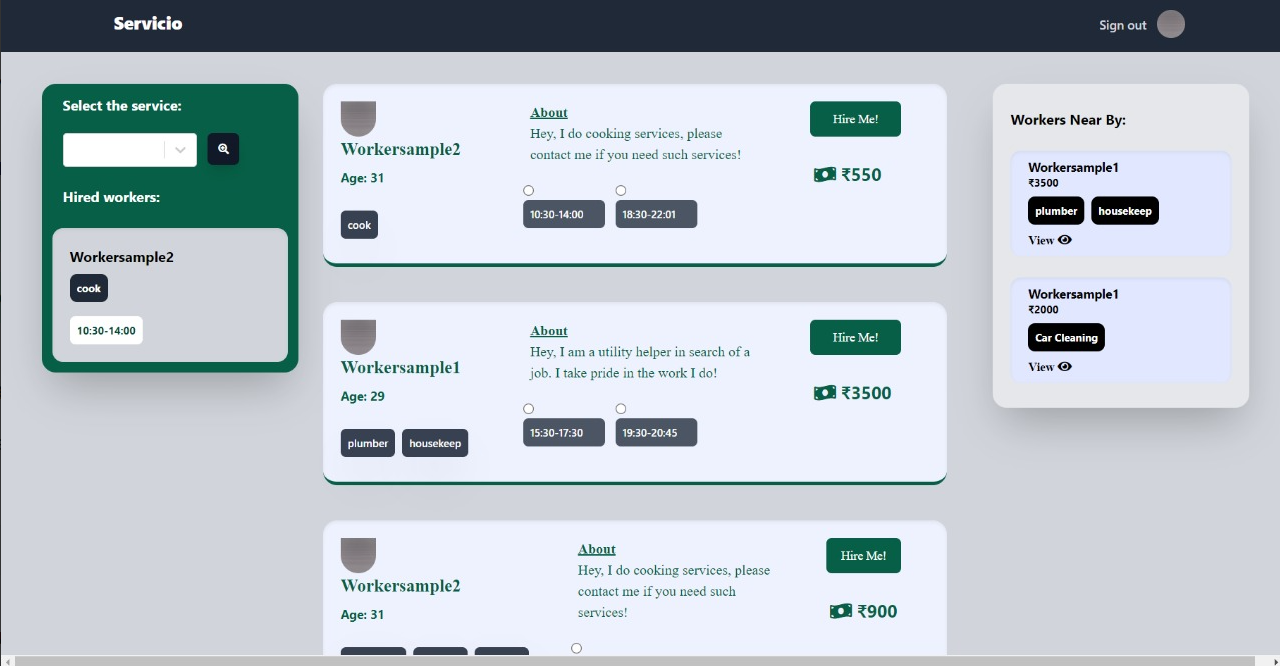Click the cook tag in Hired workers
The height and width of the screenshot is (666, 1280).
tap(89, 288)
